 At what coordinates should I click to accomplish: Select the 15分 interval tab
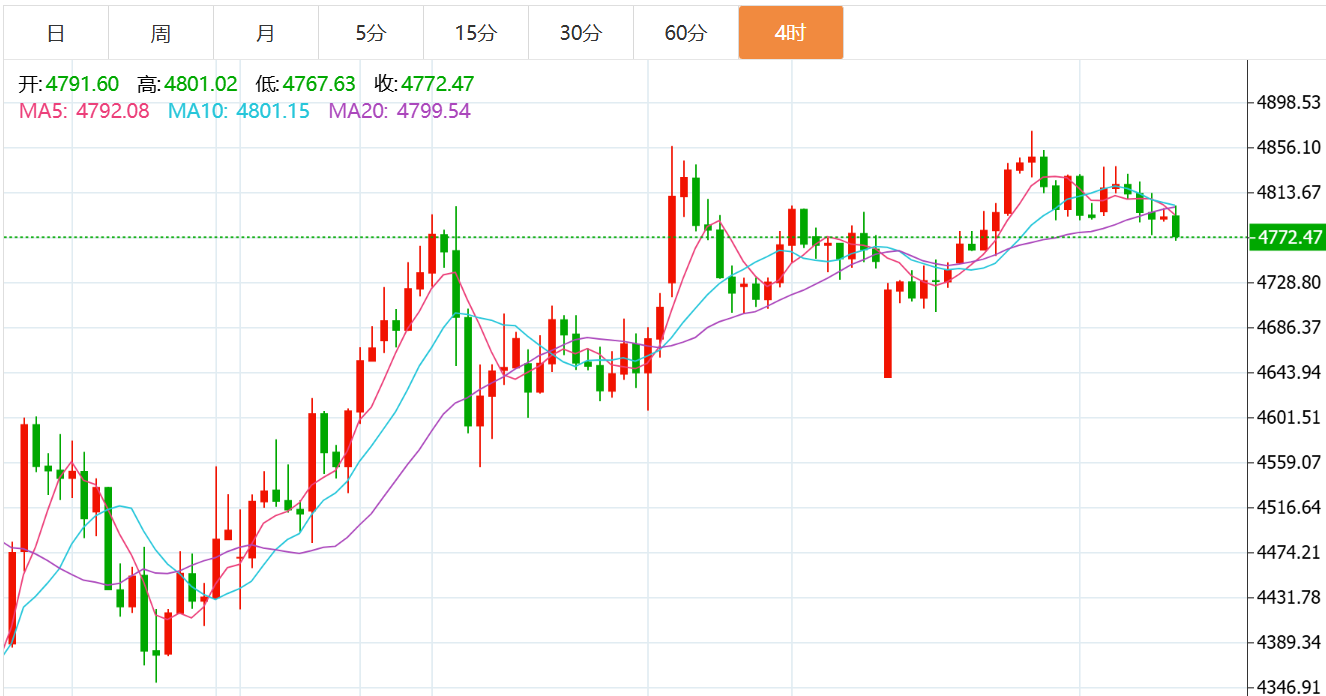pos(475,33)
